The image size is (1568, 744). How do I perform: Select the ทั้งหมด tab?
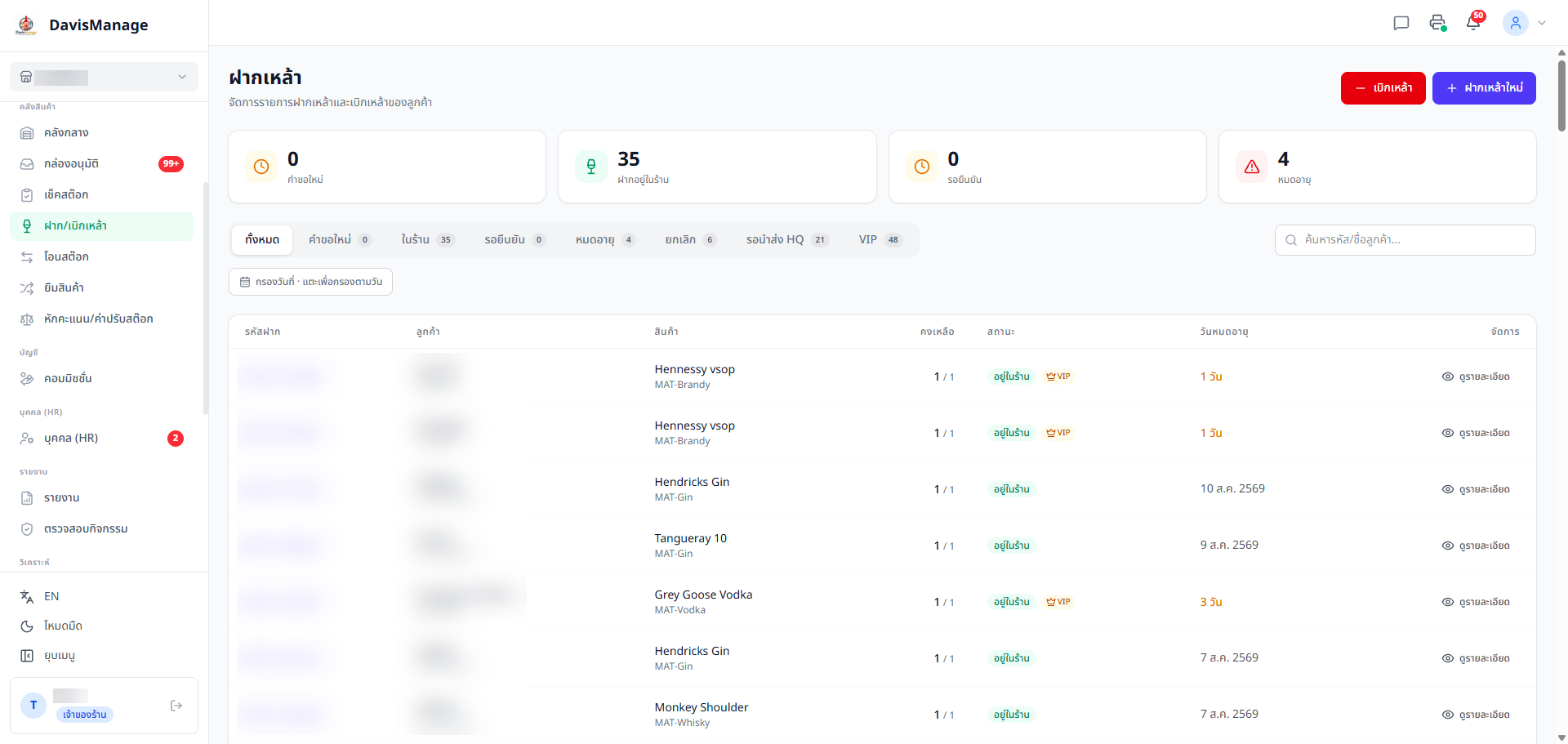pos(262,239)
